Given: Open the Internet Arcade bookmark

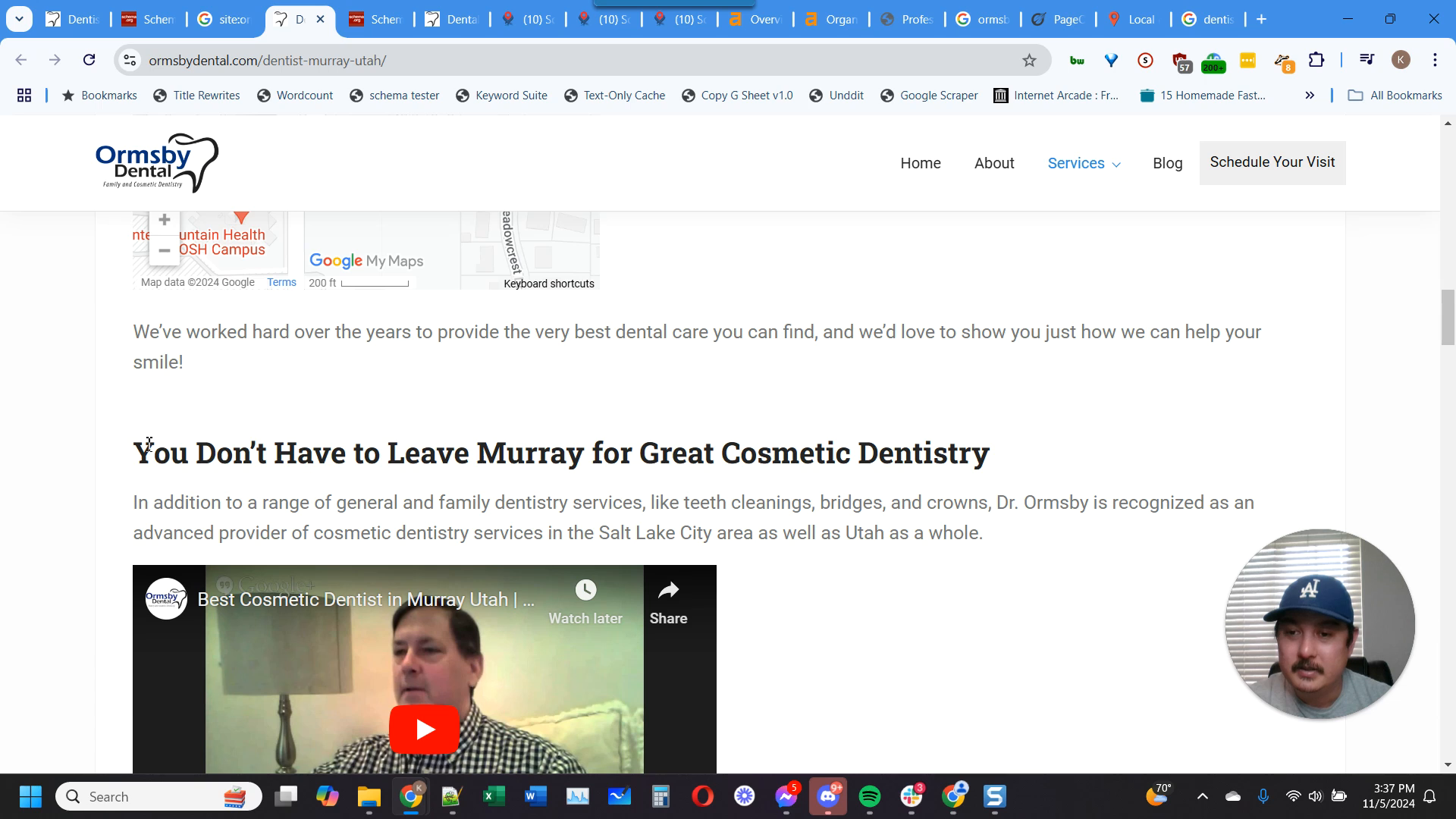Looking at the screenshot, I should pos(1056,96).
